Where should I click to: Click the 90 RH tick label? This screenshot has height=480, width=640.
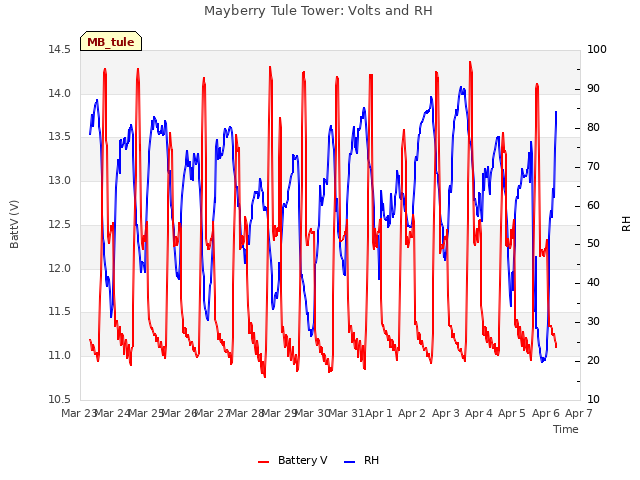point(593,89)
